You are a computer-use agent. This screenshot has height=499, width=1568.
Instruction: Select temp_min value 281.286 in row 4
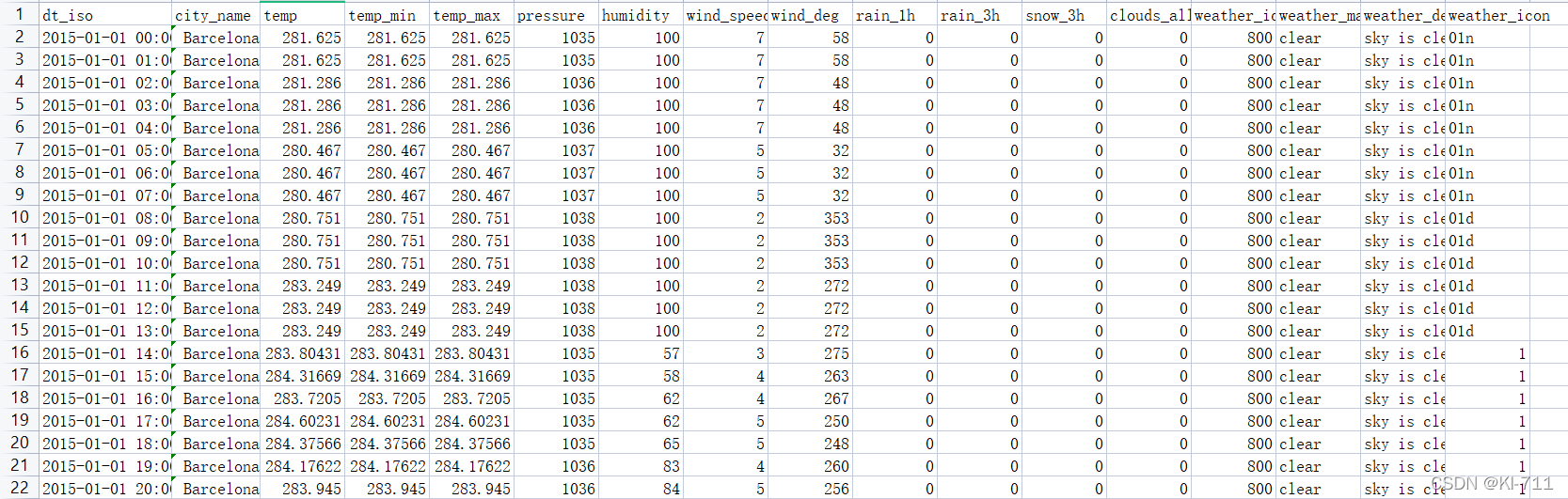(x=387, y=83)
